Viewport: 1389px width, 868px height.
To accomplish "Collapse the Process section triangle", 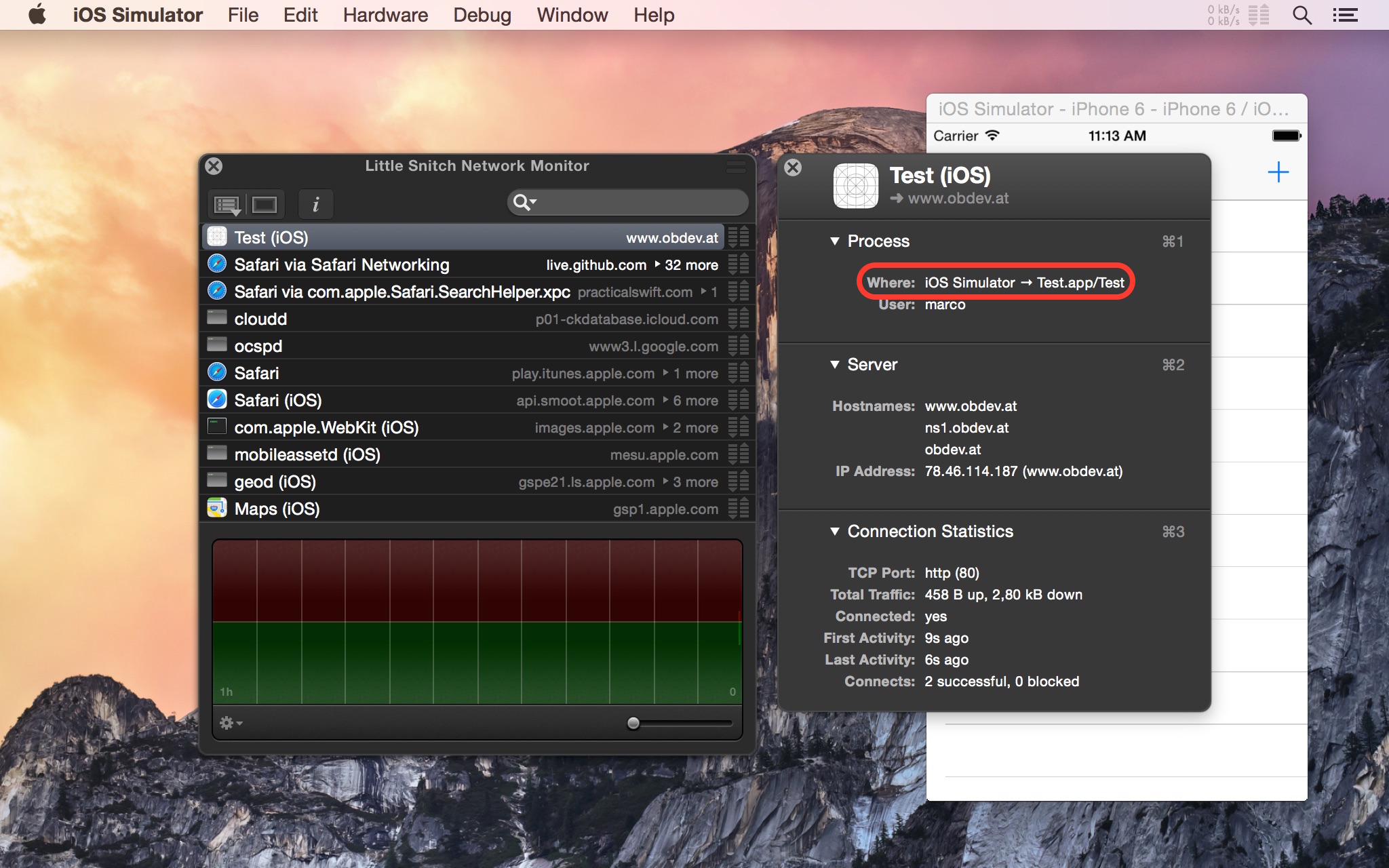I will click(835, 241).
